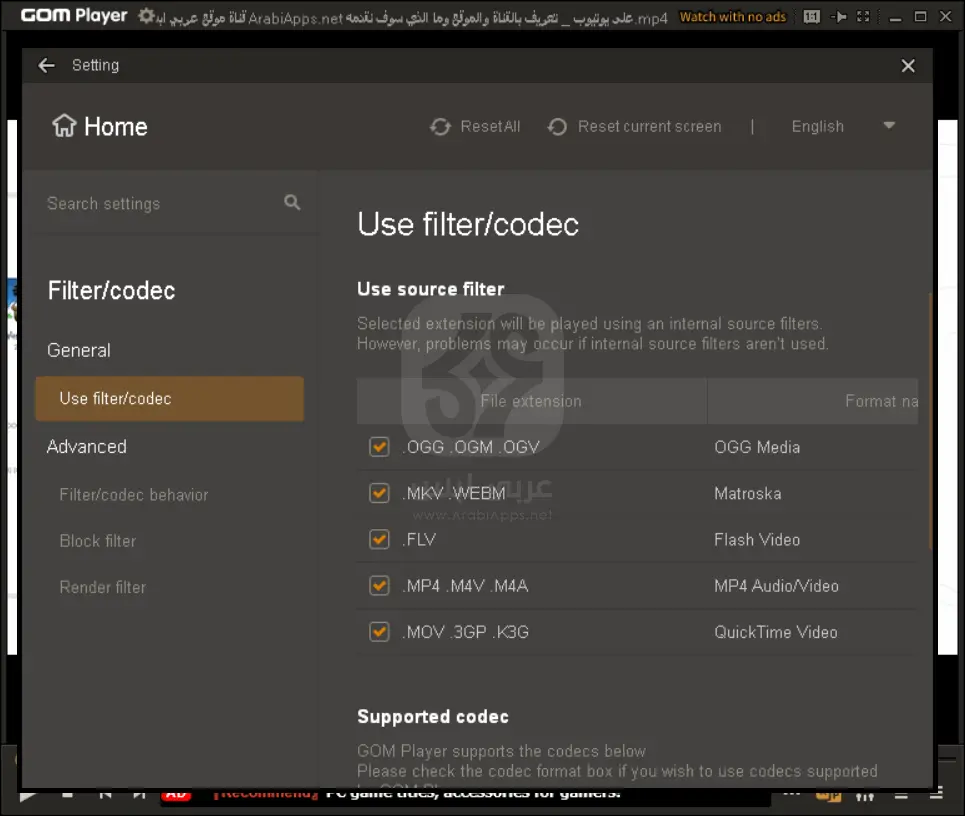Select Use filter/codec menu item

tap(169, 398)
